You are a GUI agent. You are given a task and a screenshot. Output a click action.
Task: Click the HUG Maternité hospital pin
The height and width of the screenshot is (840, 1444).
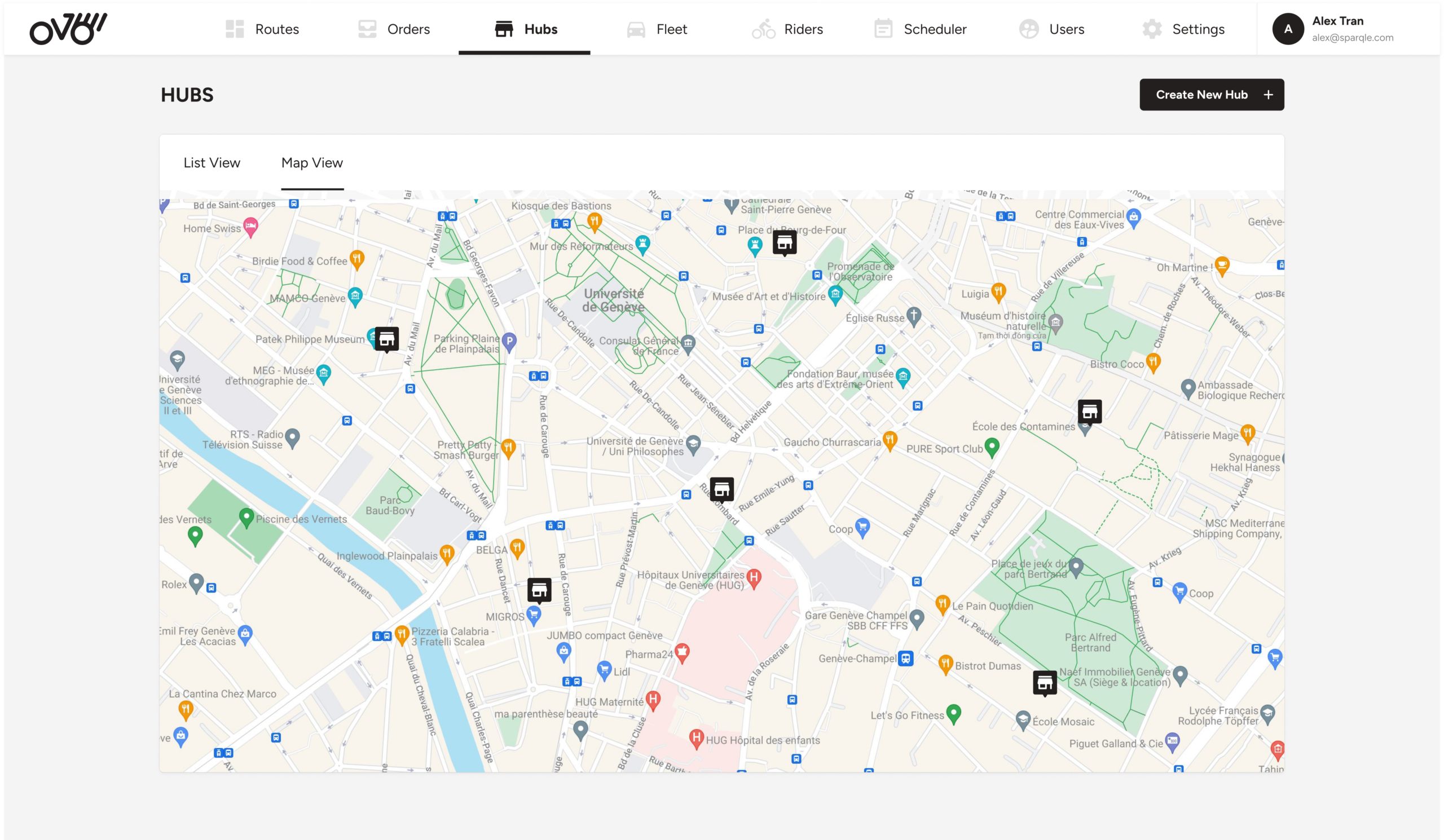pos(653,700)
